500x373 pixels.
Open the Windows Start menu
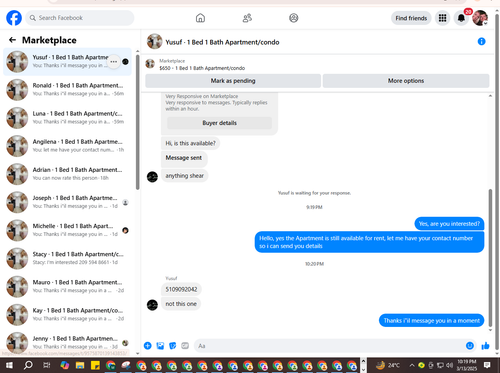pyautogui.click(x=9, y=365)
